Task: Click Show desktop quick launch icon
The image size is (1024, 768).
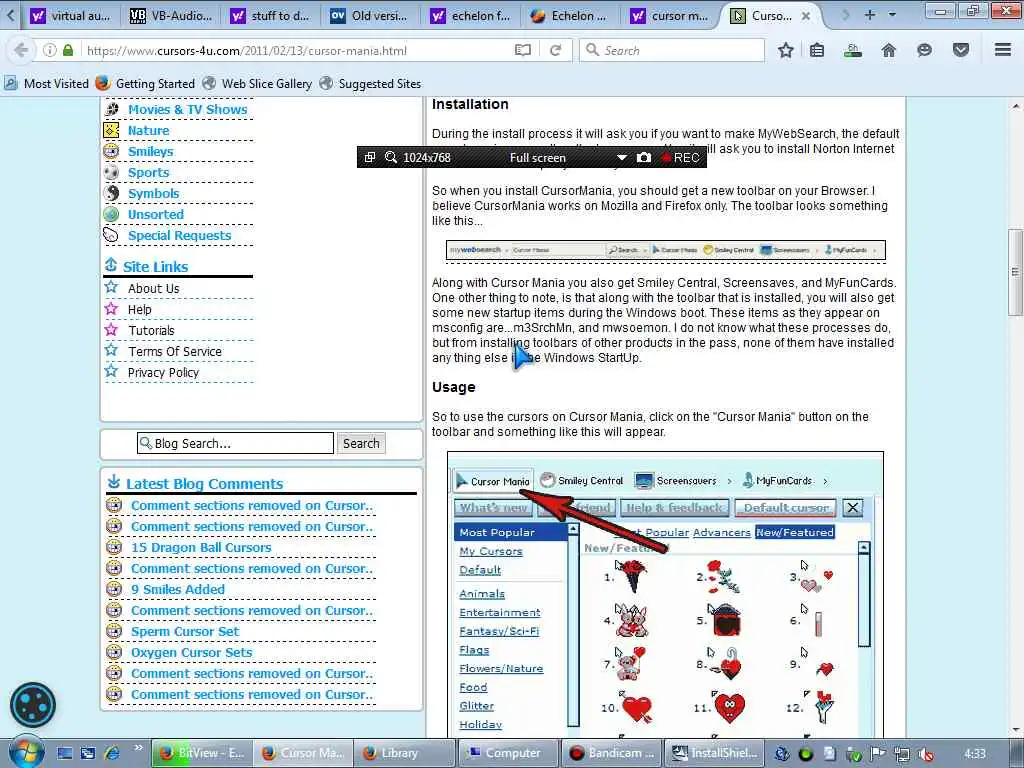Action: coord(65,753)
